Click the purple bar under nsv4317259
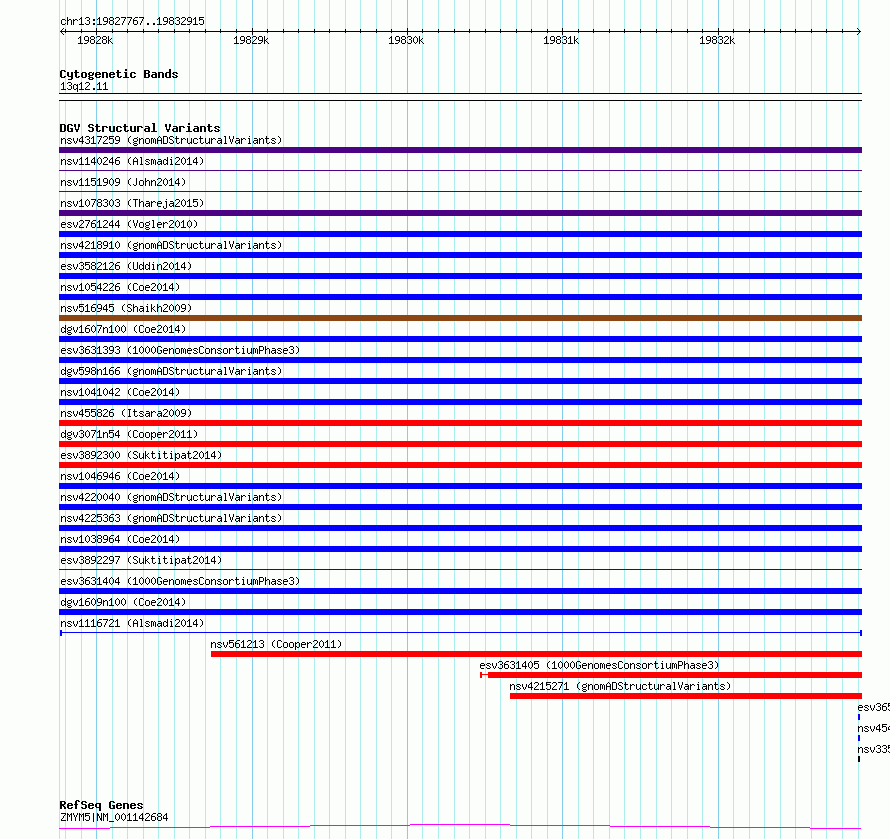 [x=460, y=150]
